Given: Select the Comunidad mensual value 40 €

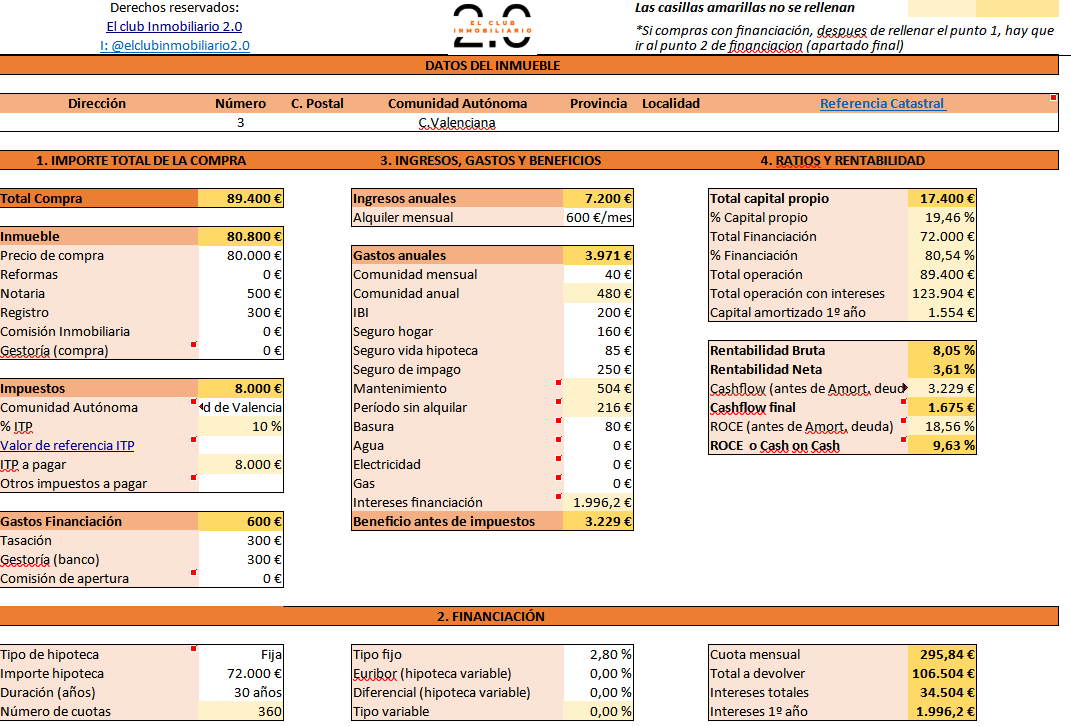Looking at the screenshot, I should tap(598, 275).
